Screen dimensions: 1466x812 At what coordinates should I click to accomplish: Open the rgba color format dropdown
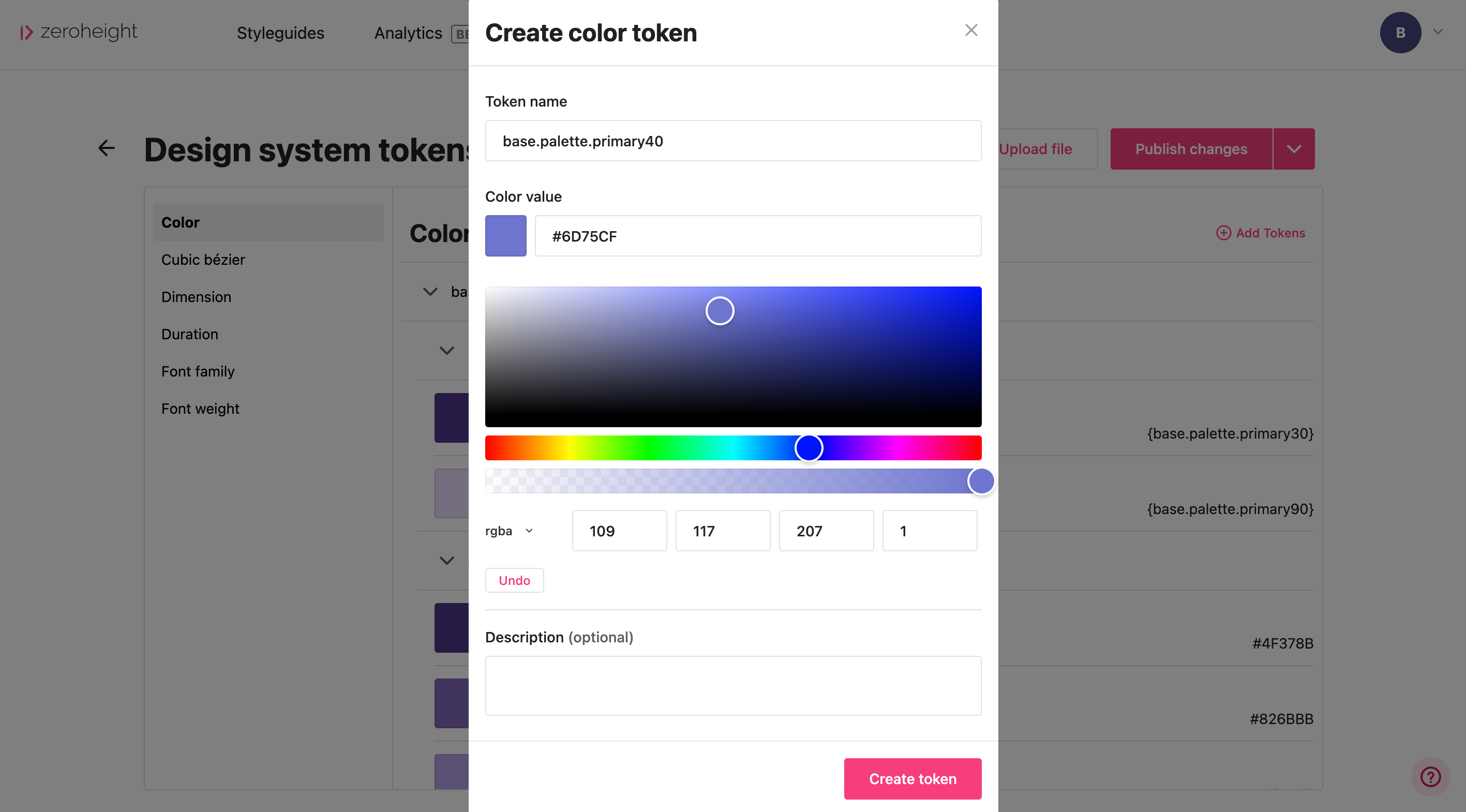point(510,531)
